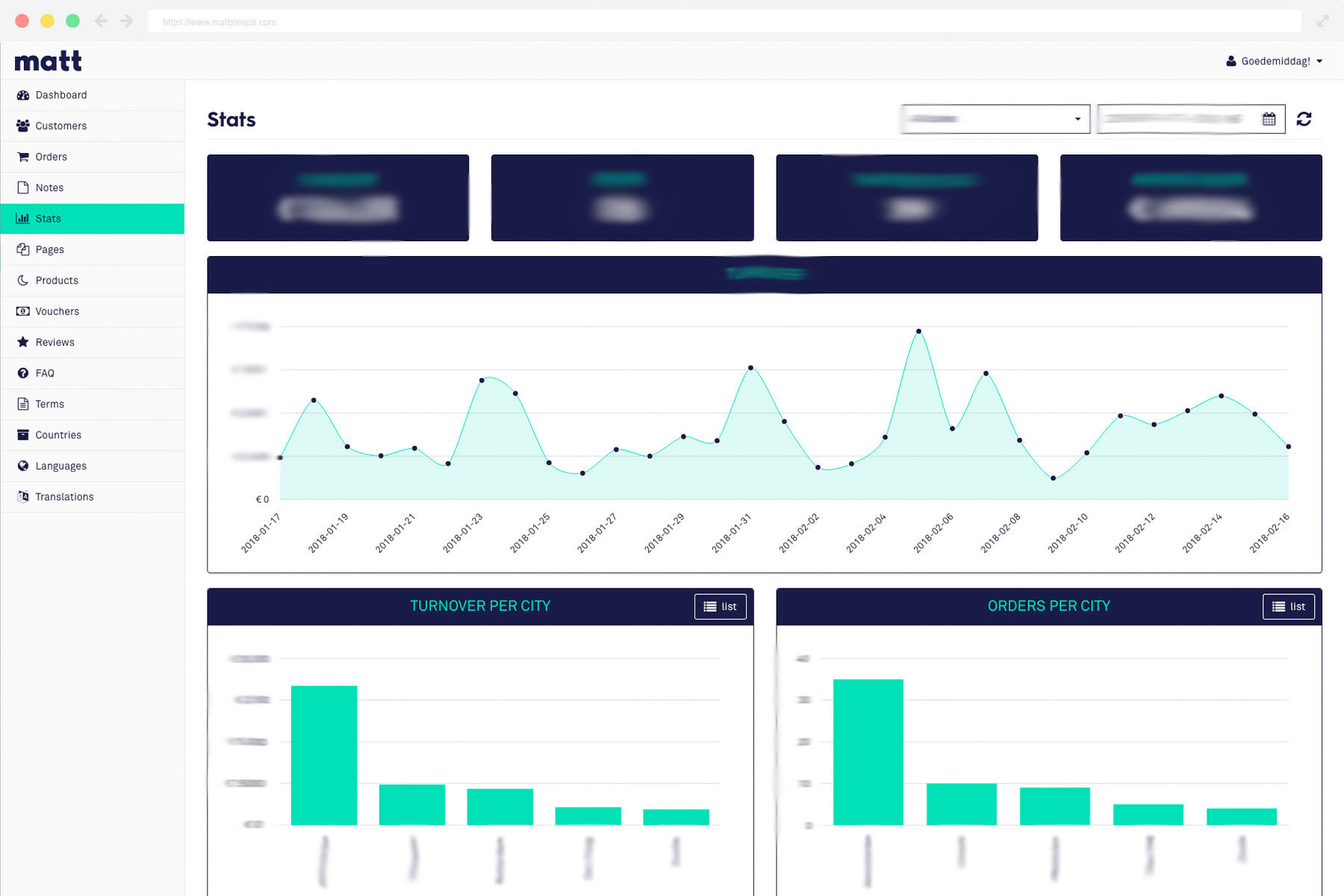1344x896 pixels.
Task: Click the Orders shopping cart icon
Action: 23,157
